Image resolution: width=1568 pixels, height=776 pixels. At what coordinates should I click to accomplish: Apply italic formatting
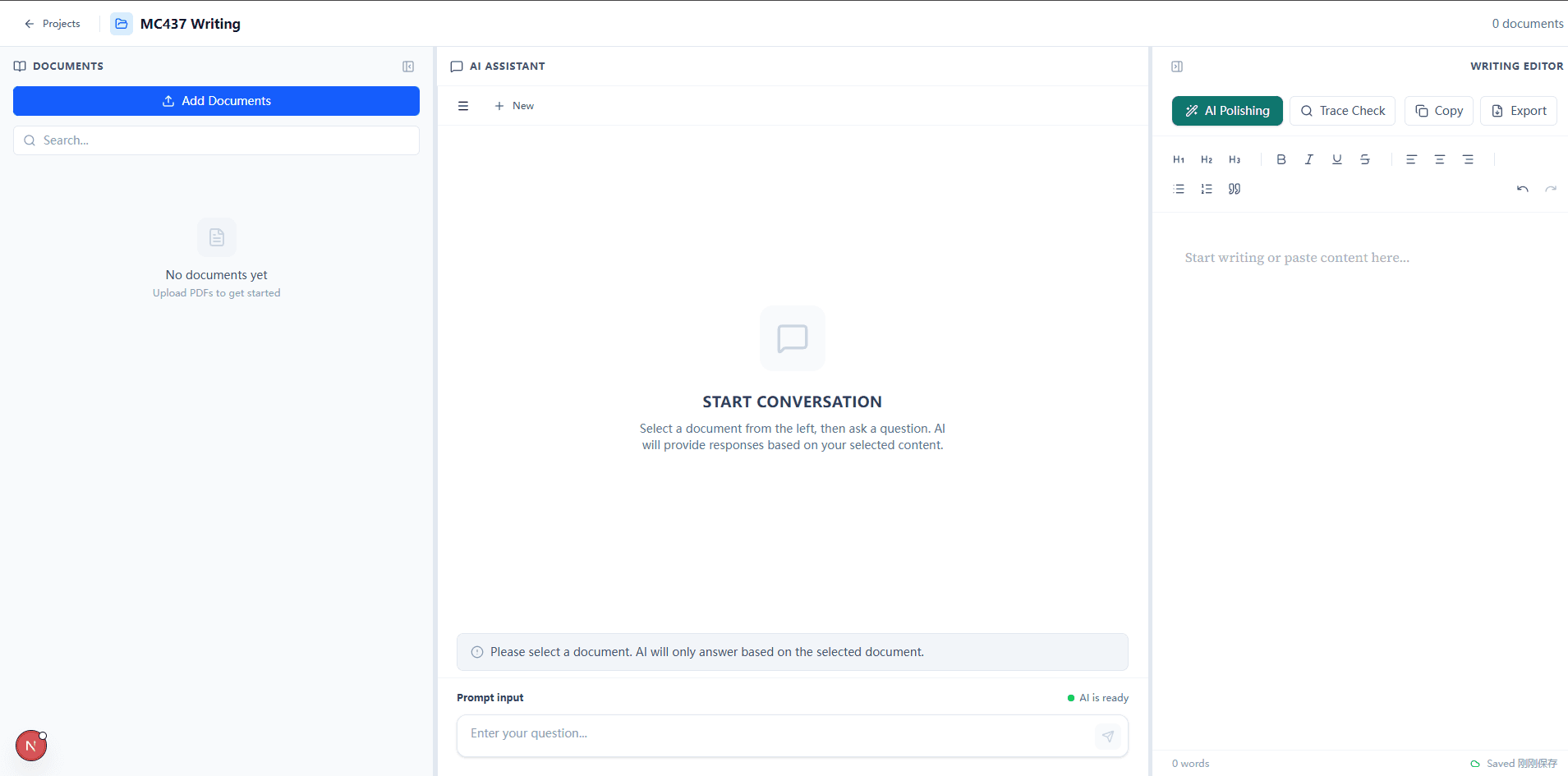tap(1308, 159)
